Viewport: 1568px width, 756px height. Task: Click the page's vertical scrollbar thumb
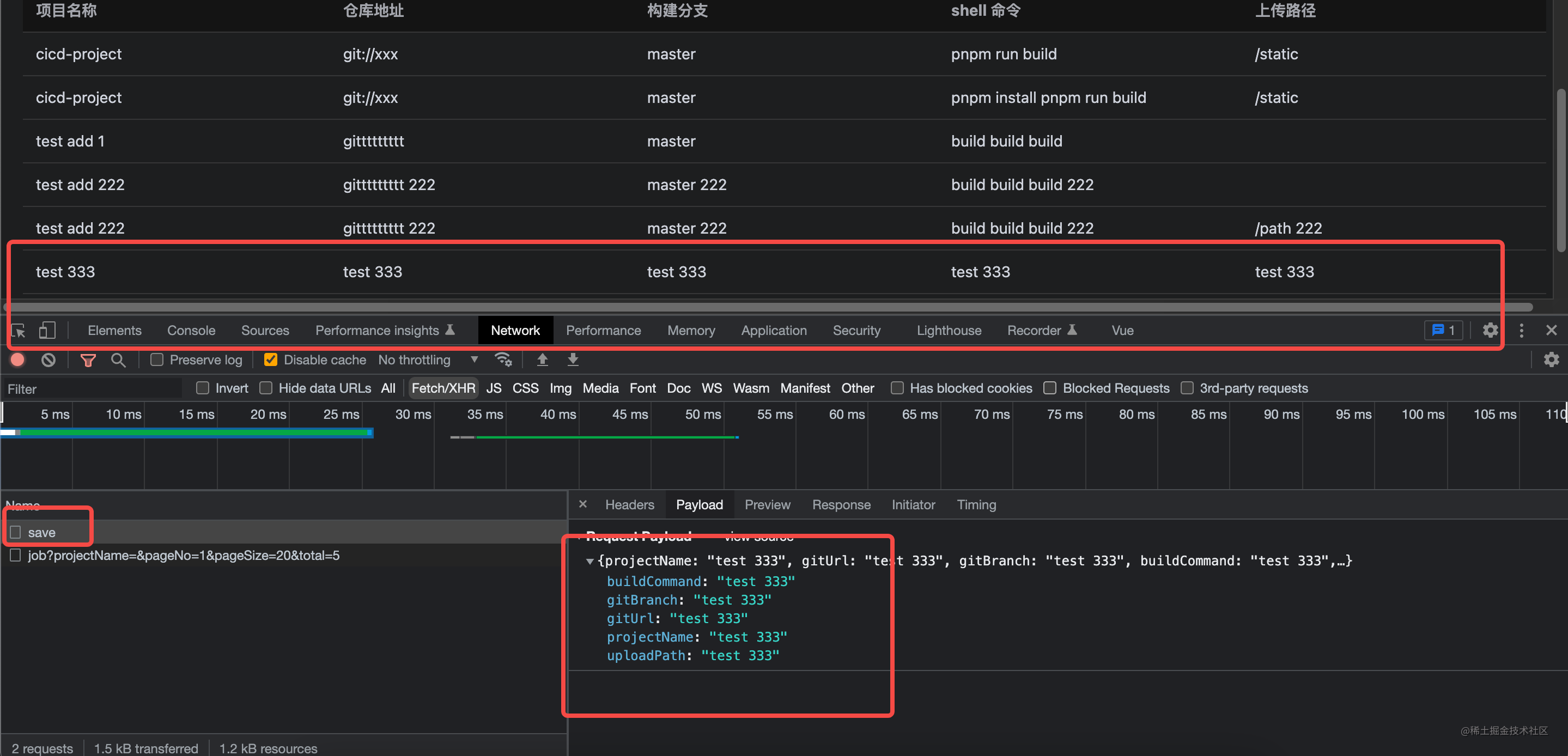(1561, 170)
